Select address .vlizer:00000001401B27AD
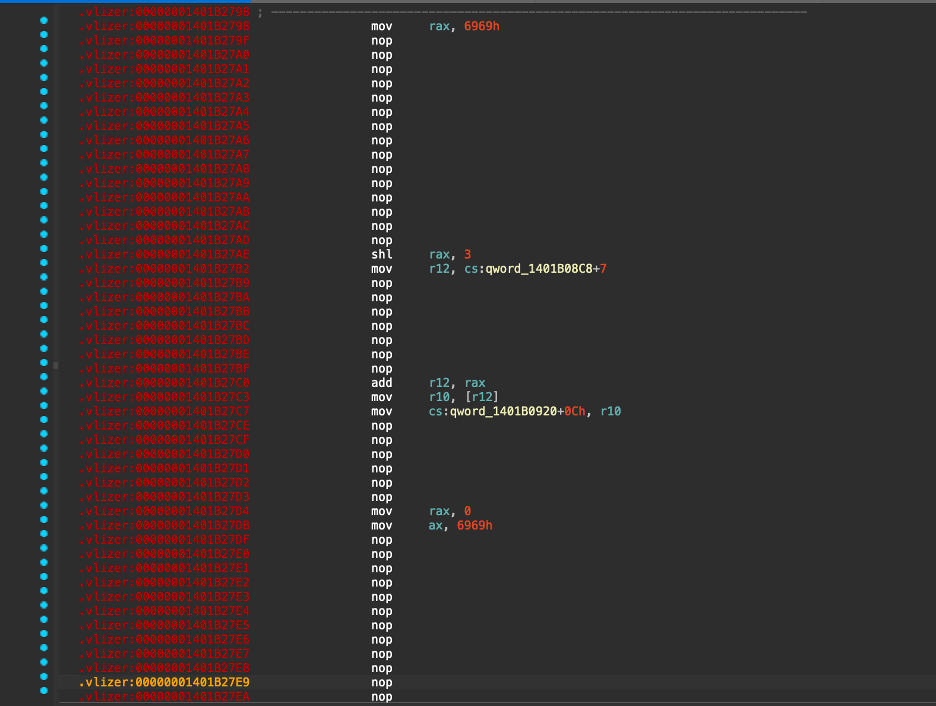 pyautogui.click(x=164, y=240)
